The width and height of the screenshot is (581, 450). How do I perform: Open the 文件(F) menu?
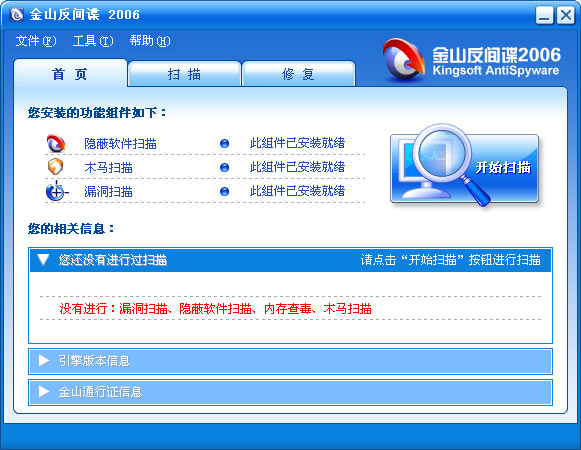coord(36,41)
